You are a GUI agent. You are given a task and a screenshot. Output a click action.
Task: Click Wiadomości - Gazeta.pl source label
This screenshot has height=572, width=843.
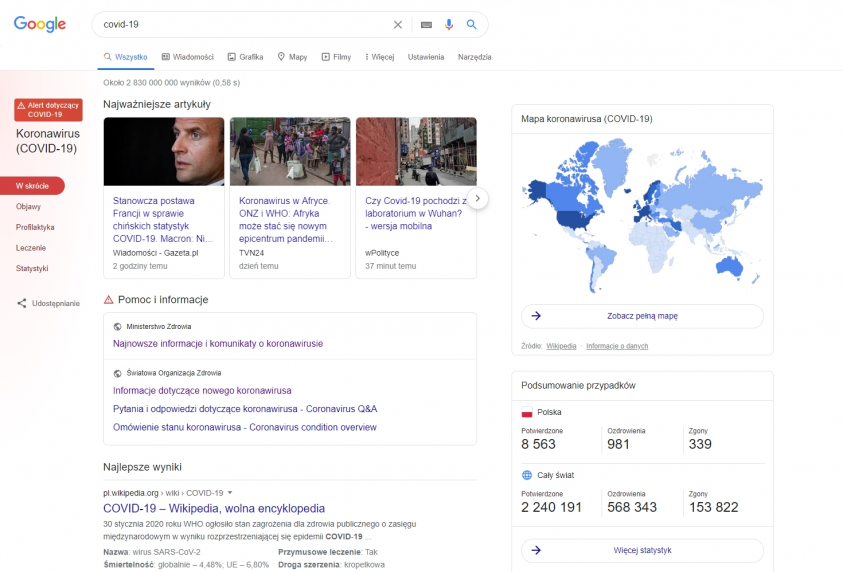pos(155,253)
